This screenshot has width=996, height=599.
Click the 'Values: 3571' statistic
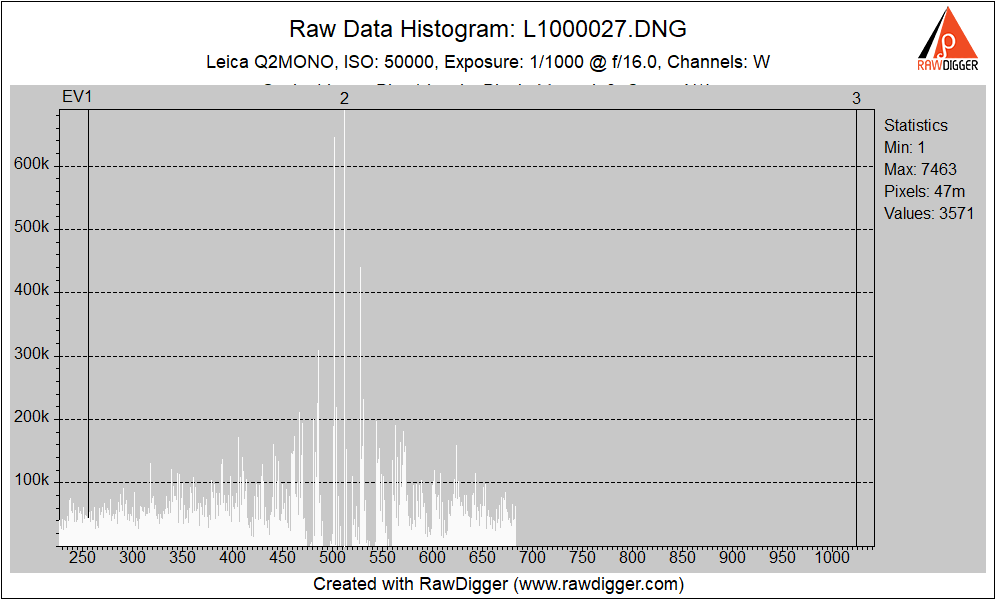point(929,213)
